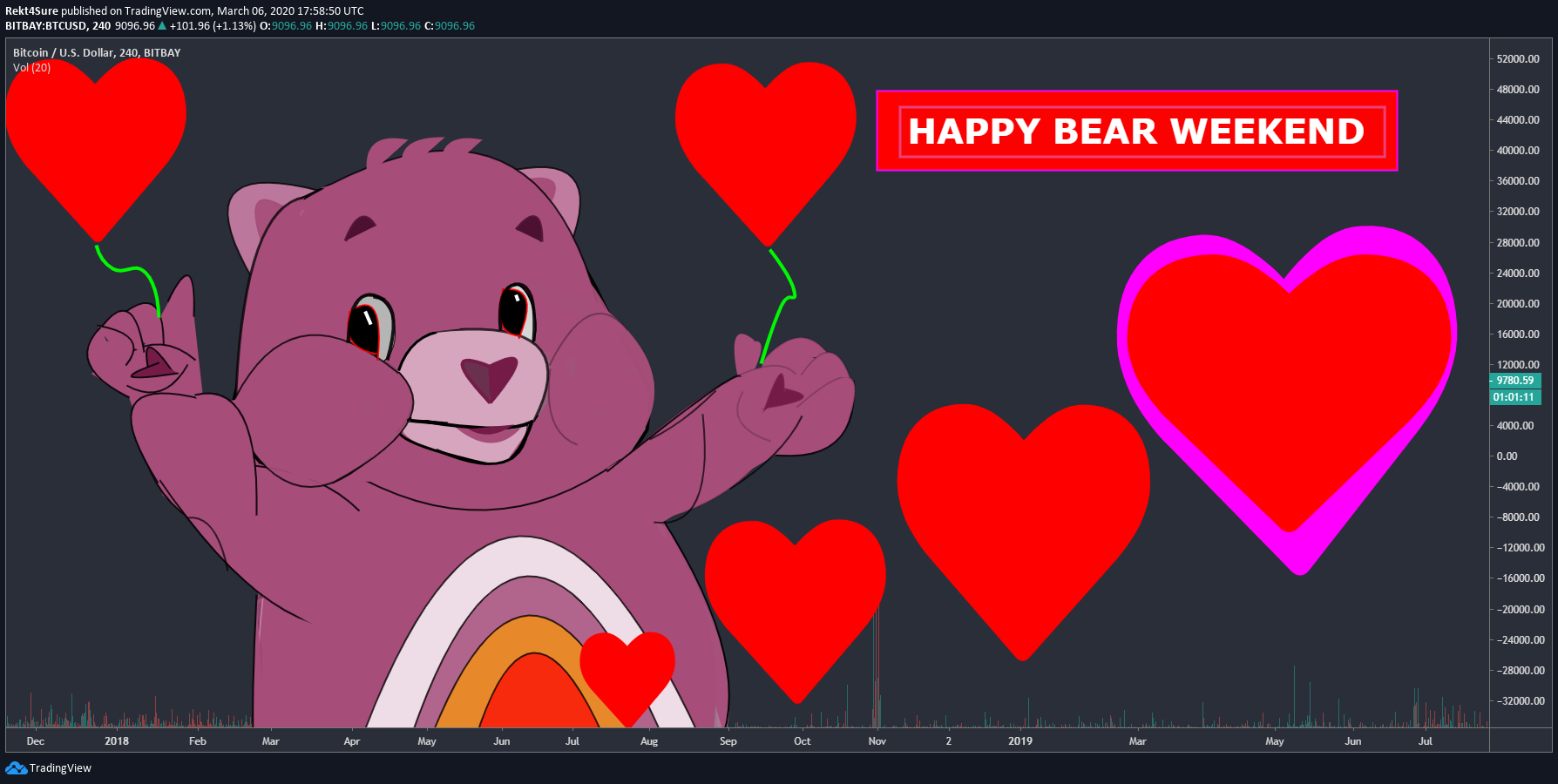This screenshot has width=1558, height=784.
Task: Open the Rekt4Sure author name
Action: coord(31,11)
